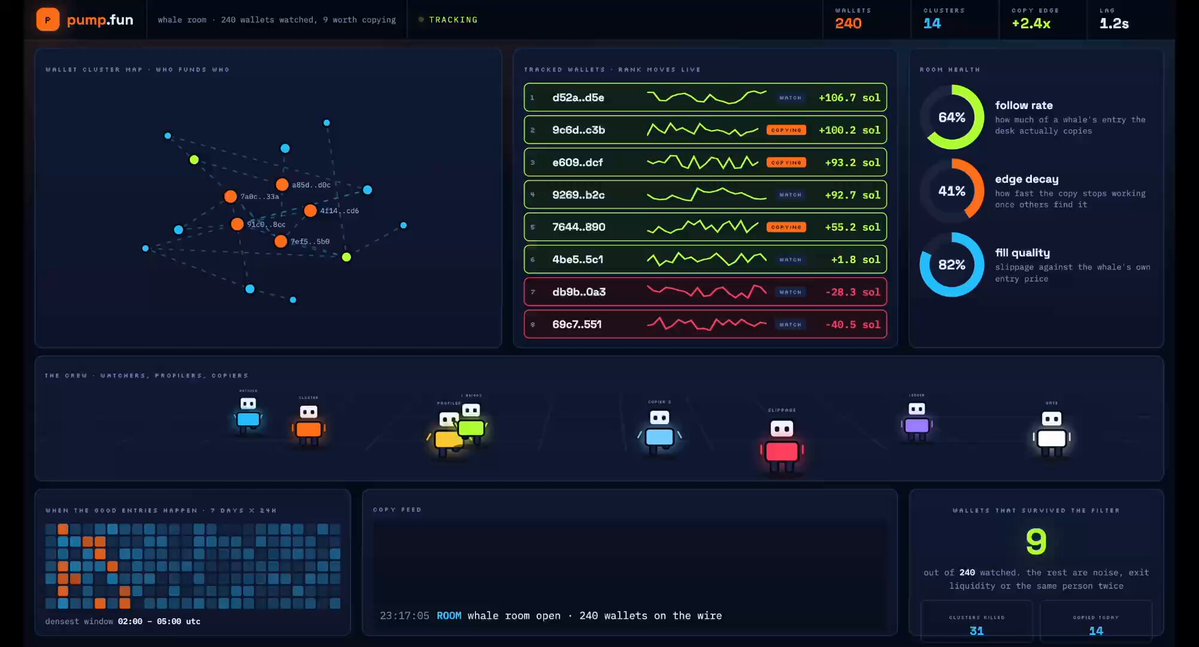The width and height of the screenshot is (1199, 647).
Task: Click the orange node 91c0..8cc
Action: [237, 224]
